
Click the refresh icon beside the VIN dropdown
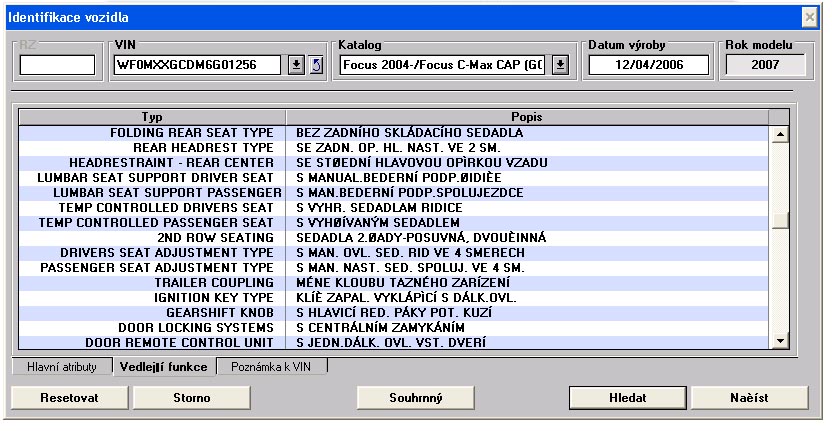(x=315, y=65)
